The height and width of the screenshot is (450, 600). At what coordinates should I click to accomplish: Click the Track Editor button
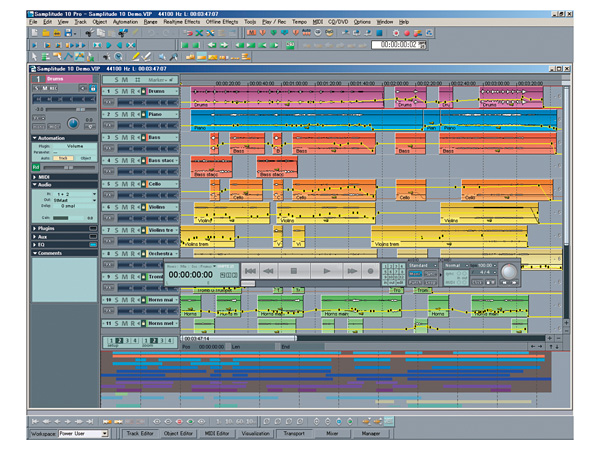click(x=140, y=434)
